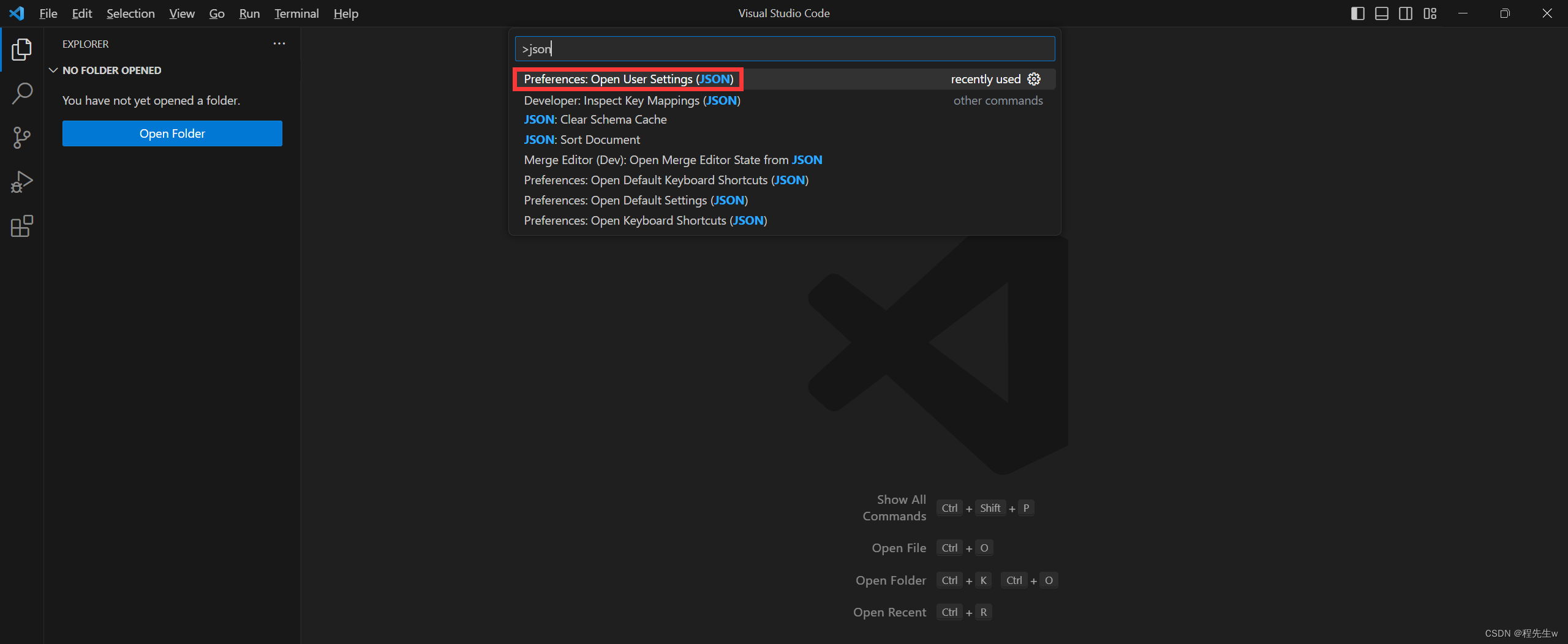Open the Go menu
Image resolution: width=1568 pixels, height=644 pixels.
pyautogui.click(x=216, y=13)
